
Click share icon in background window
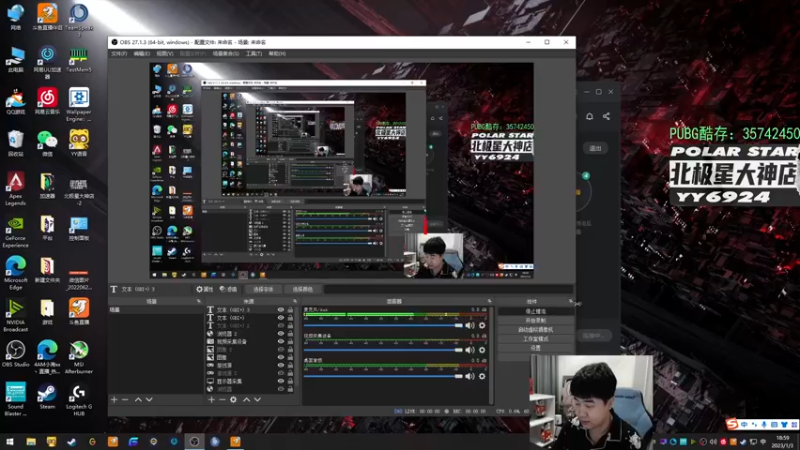(606, 116)
